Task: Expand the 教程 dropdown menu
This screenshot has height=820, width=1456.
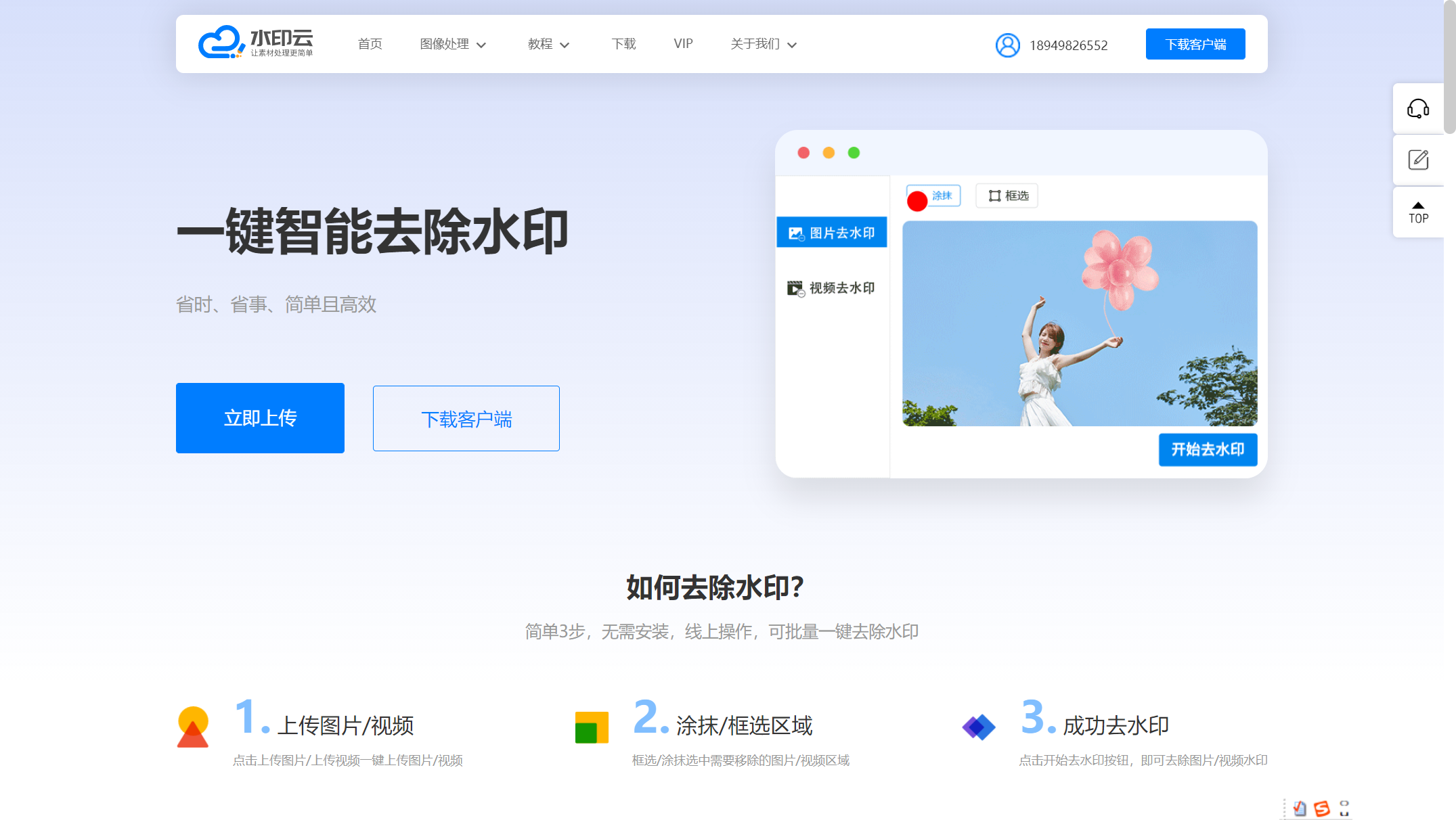Action: [x=548, y=44]
